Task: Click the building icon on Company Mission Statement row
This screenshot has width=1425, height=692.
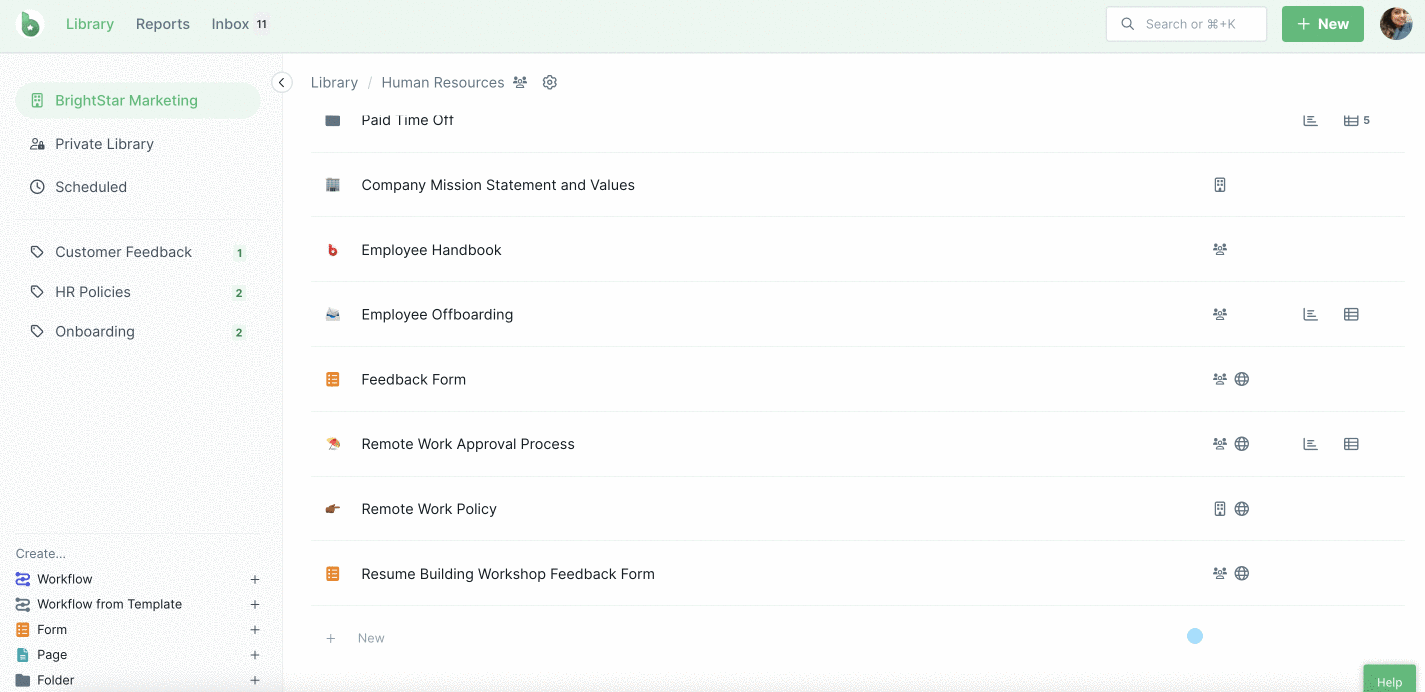Action: click(1220, 185)
